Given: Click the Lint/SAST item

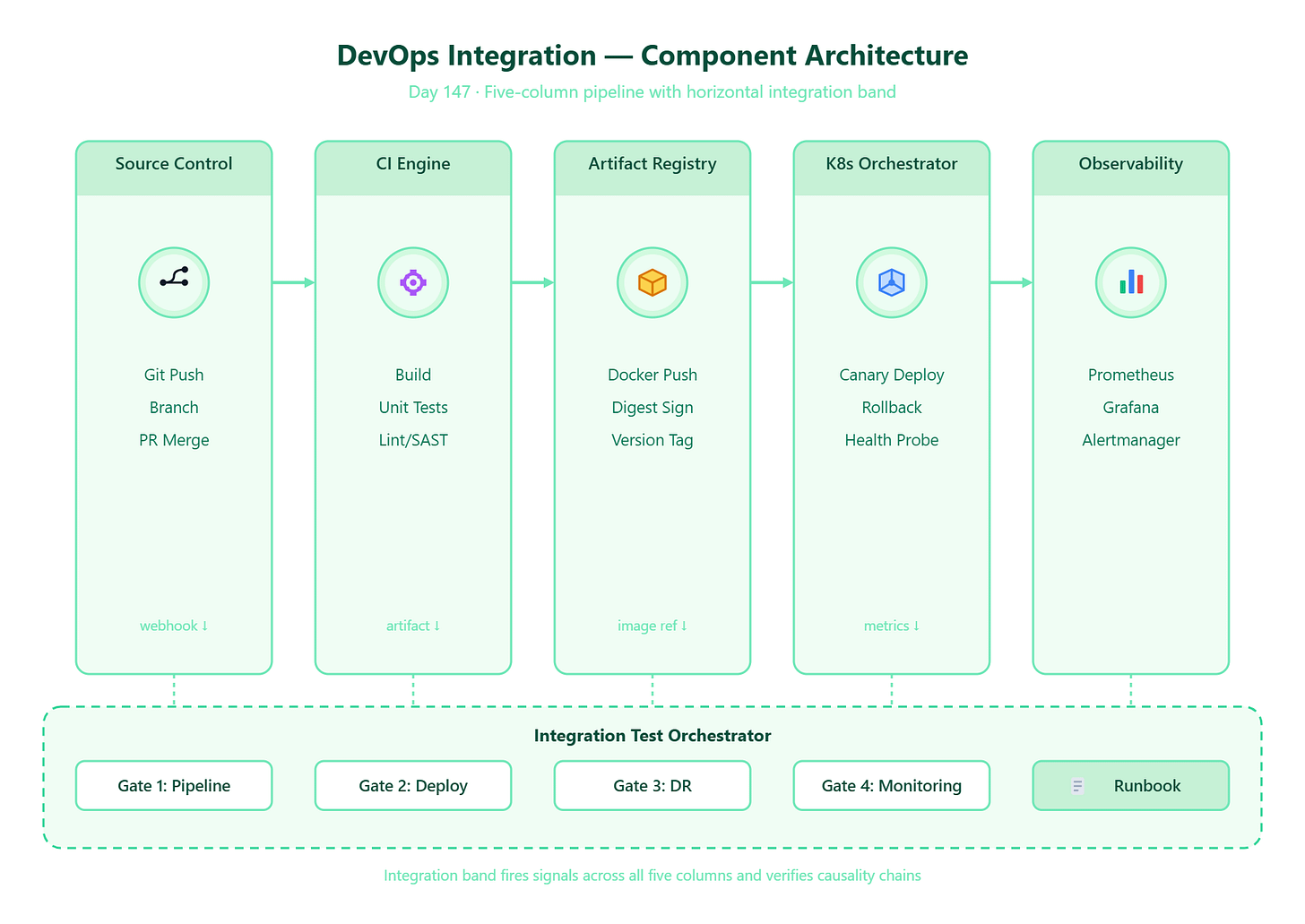Looking at the screenshot, I should pyautogui.click(x=413, y=440).
